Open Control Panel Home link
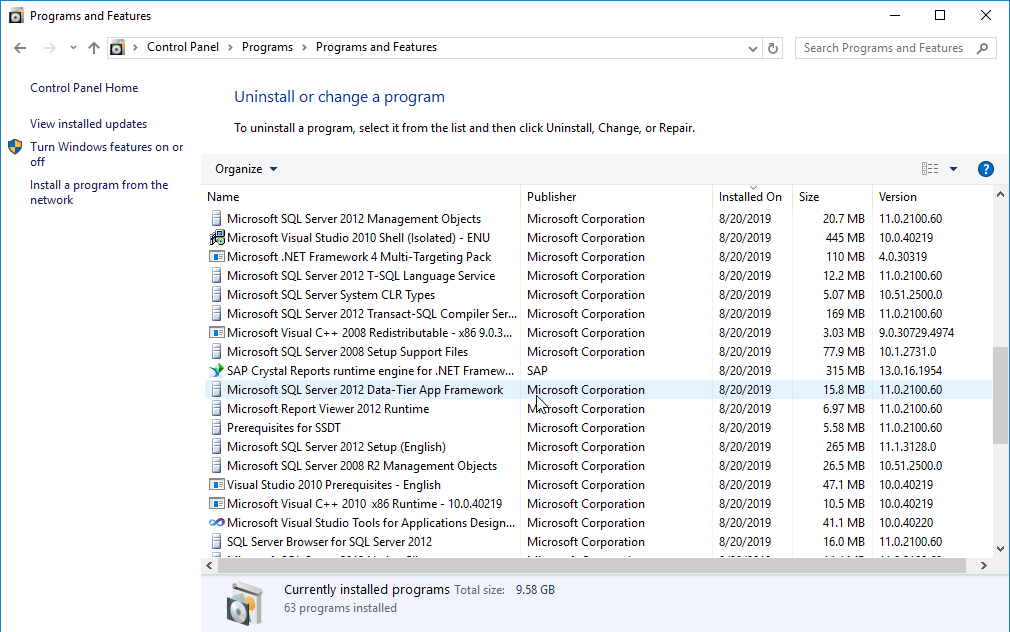 pos(84,88)
